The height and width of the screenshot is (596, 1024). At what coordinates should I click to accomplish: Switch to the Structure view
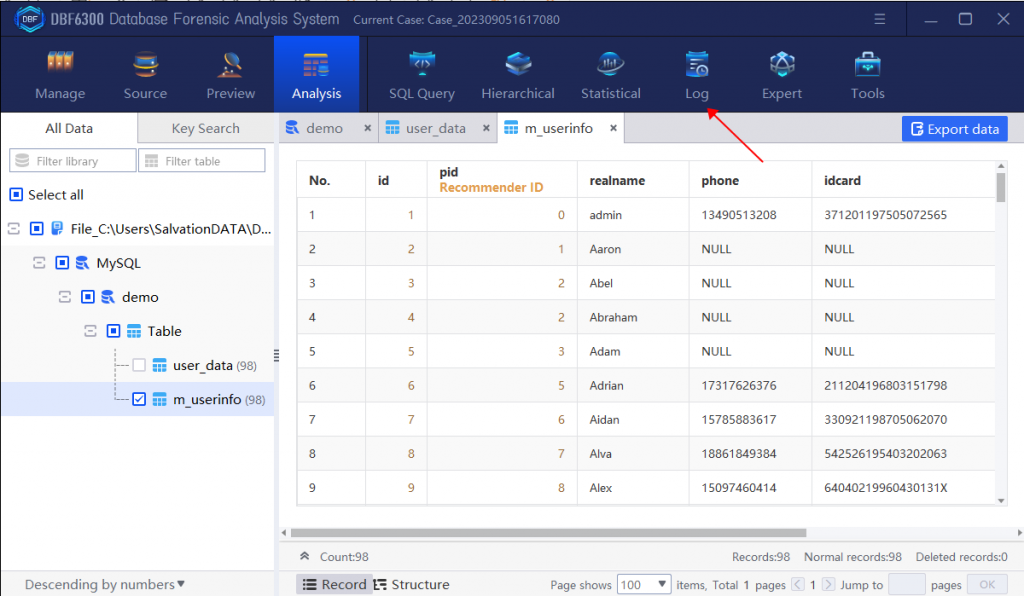tap(412, 584)
